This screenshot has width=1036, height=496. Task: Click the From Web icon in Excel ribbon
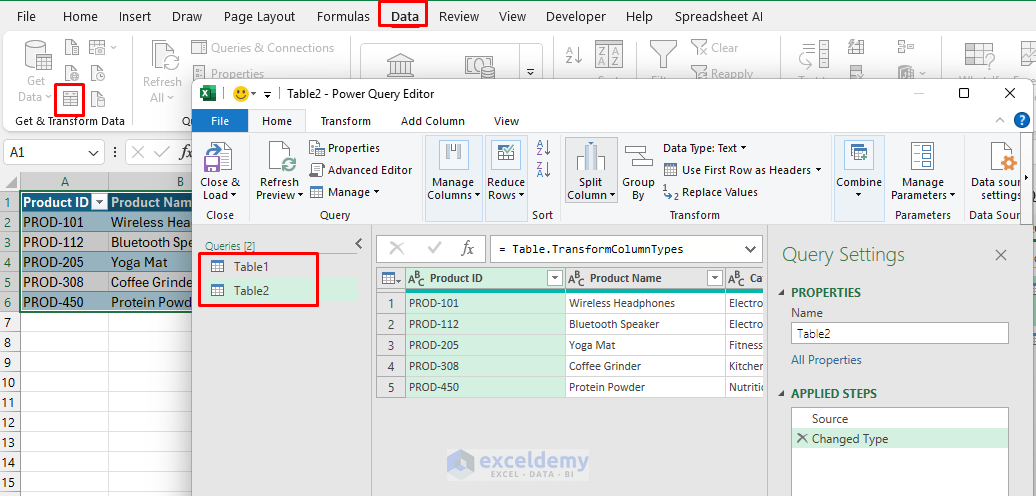pos(71,73)
